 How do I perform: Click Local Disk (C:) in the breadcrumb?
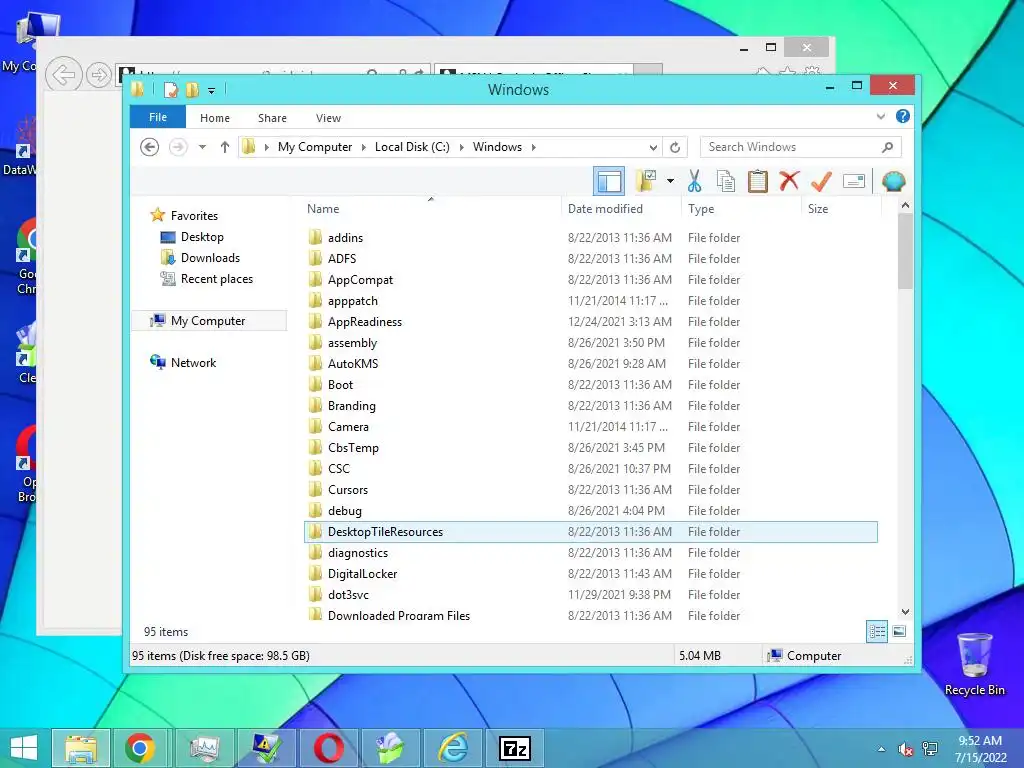pyautogui.click(x=412, y=147)
